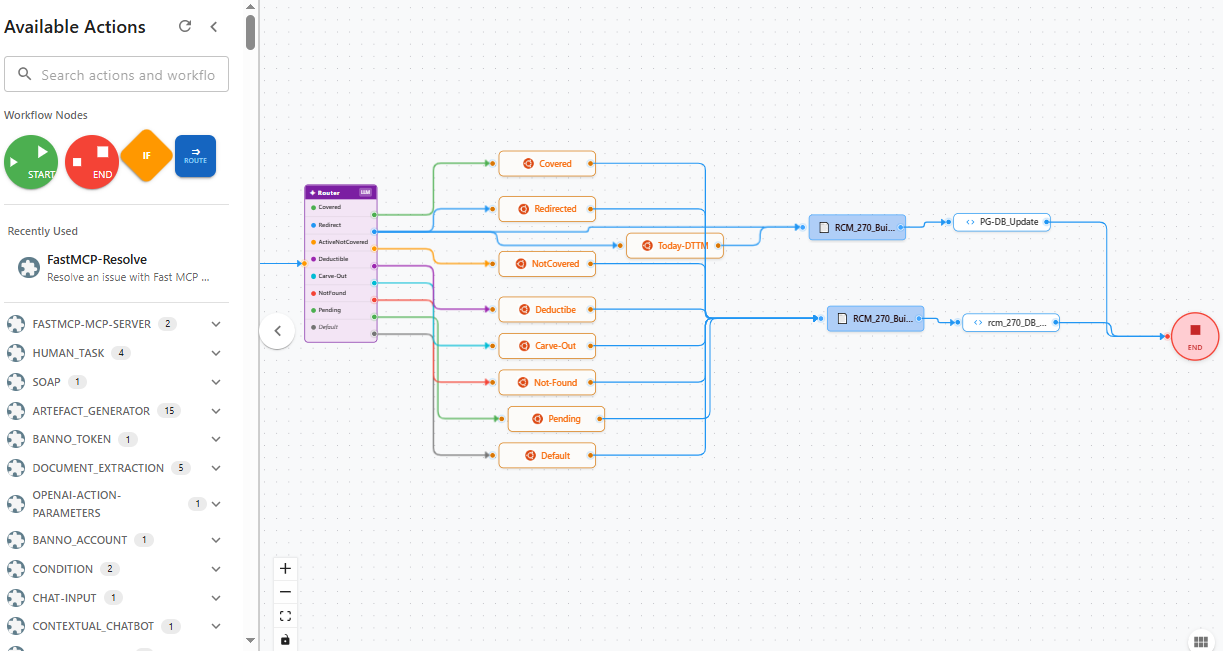The image size is (1223, 651).
Task: Click the DOCUMENT_EXTRACTION category icon
Action: pos(15,468)
